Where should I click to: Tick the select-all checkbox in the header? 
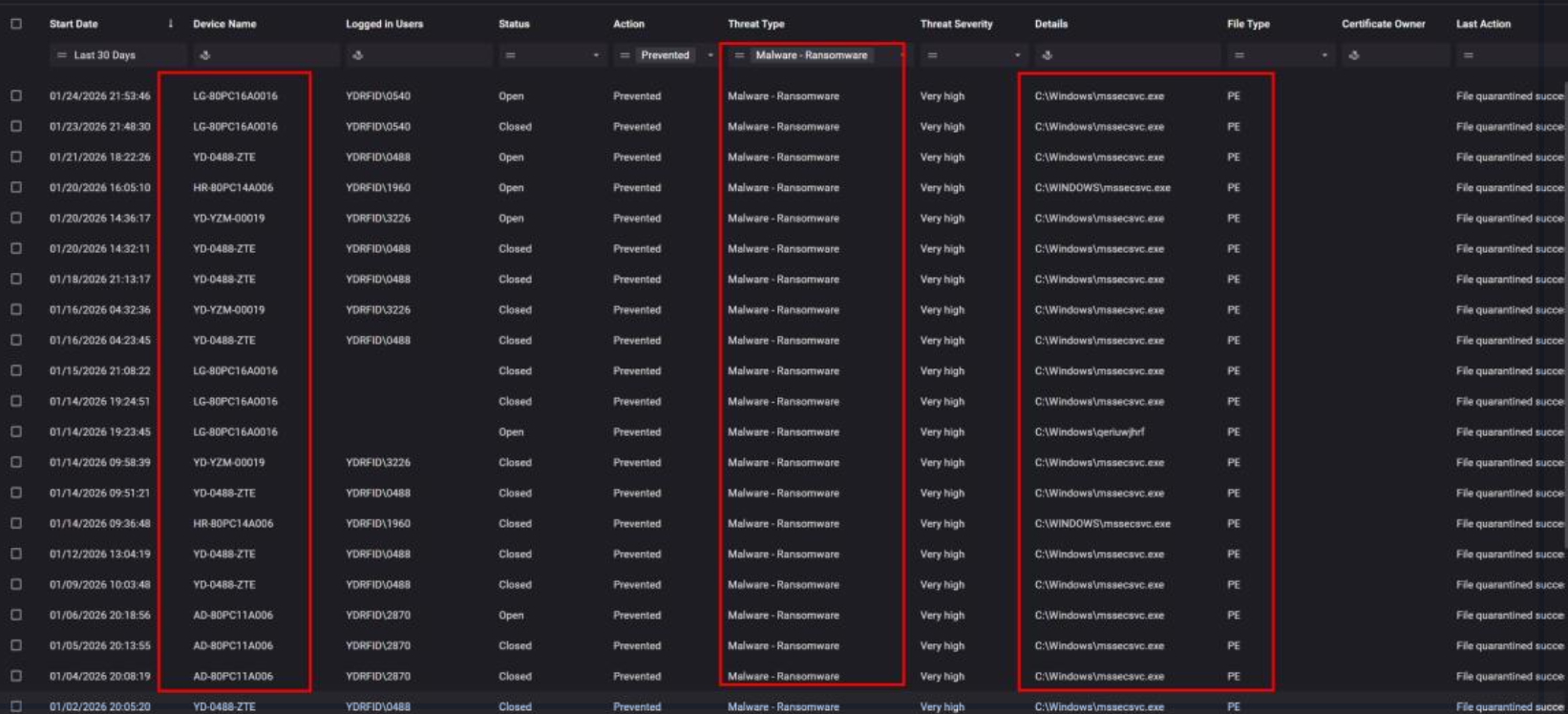(16, 24)
